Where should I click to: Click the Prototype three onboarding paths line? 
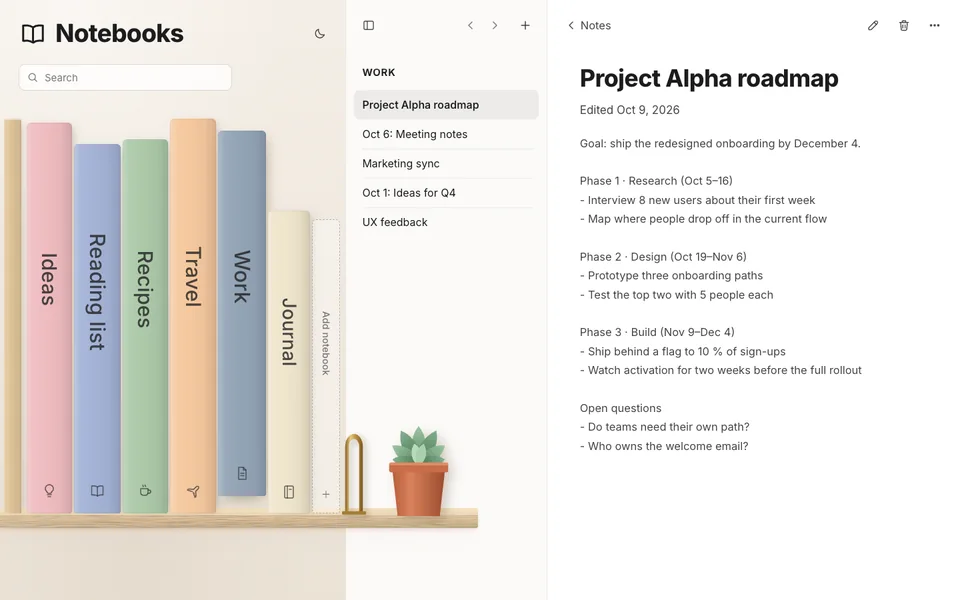671,276
